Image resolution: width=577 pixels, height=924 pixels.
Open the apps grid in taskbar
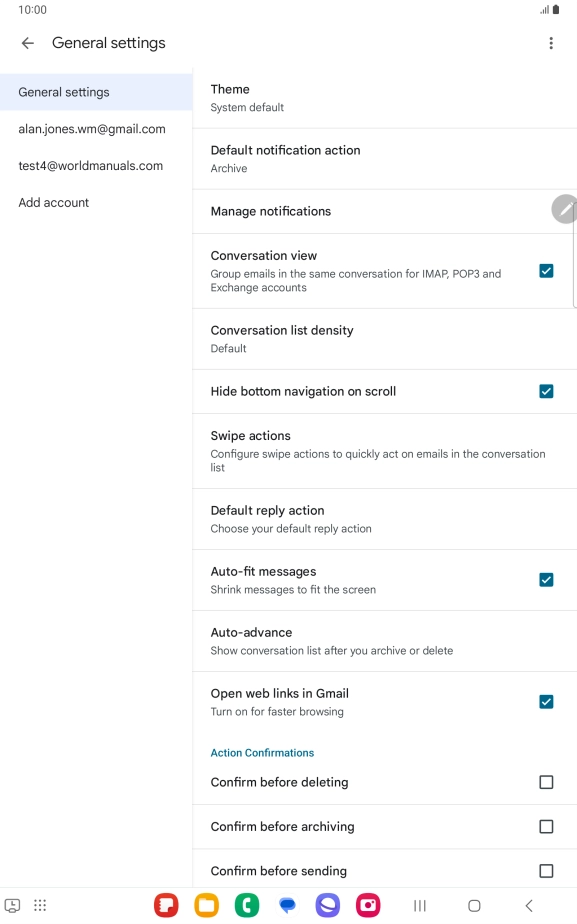40,905
